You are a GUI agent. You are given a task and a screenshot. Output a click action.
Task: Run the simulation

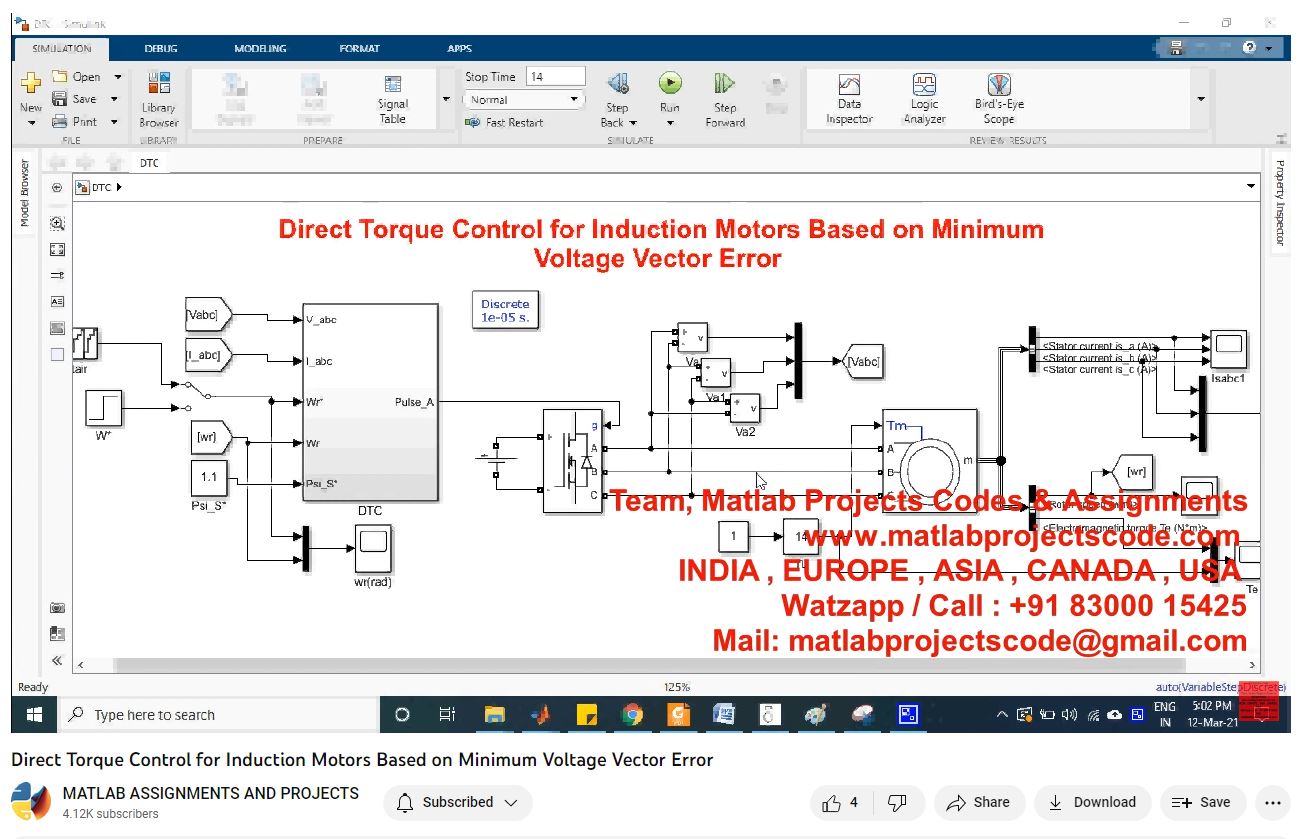pos(670,84)
